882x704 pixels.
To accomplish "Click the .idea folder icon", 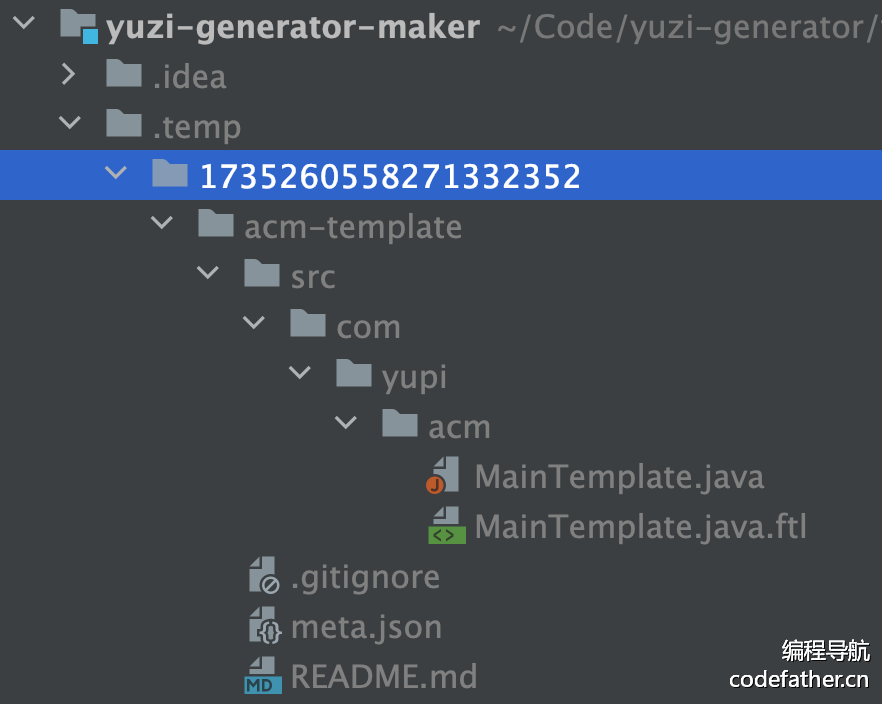I will pos(124,75).
